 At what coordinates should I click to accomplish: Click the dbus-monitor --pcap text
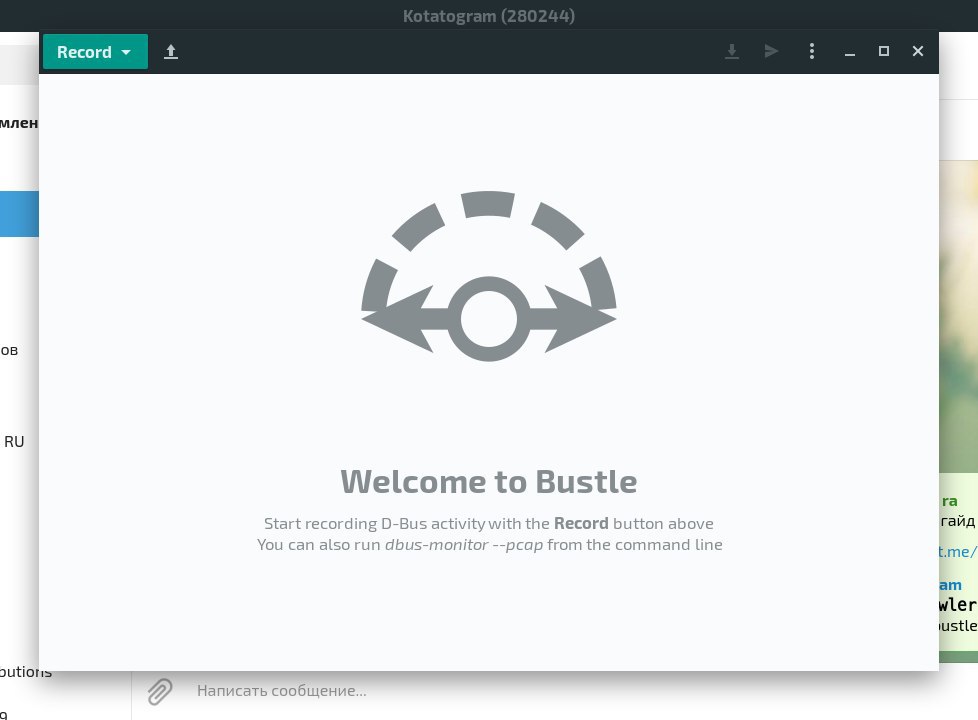point(463,545)
